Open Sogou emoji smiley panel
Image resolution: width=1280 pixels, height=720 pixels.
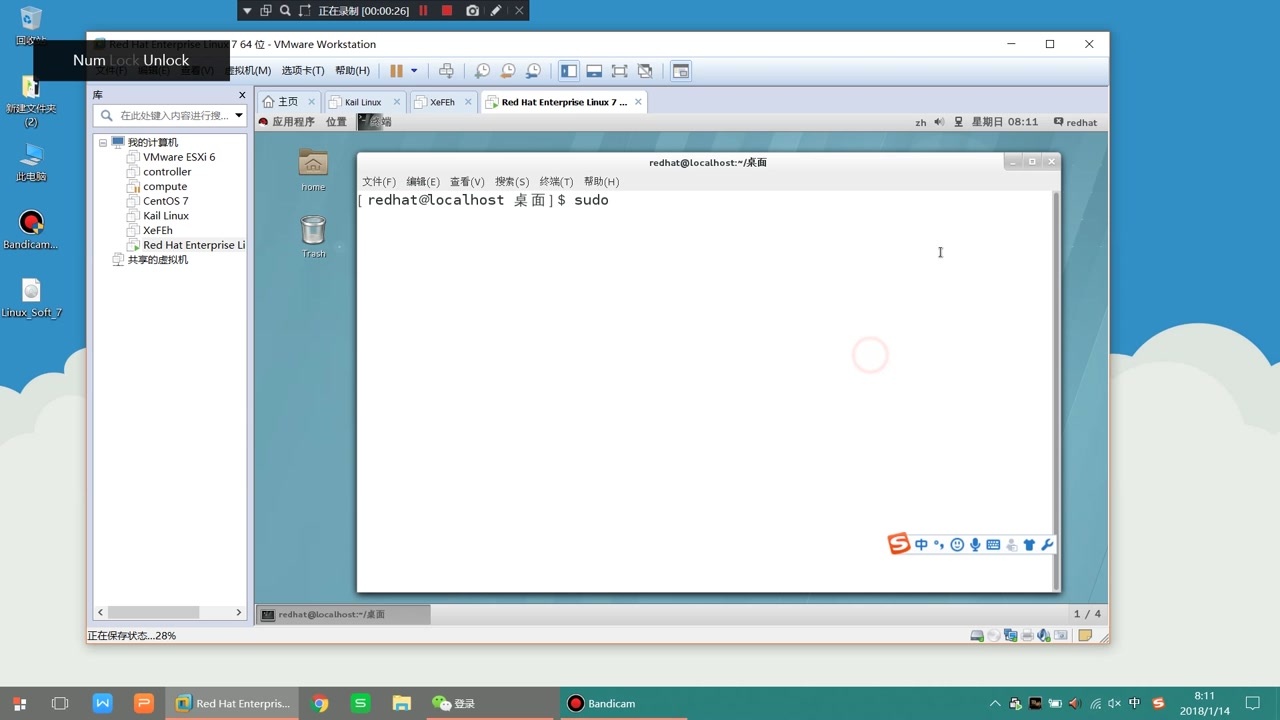pyautogui.click(x=957, y=545)
